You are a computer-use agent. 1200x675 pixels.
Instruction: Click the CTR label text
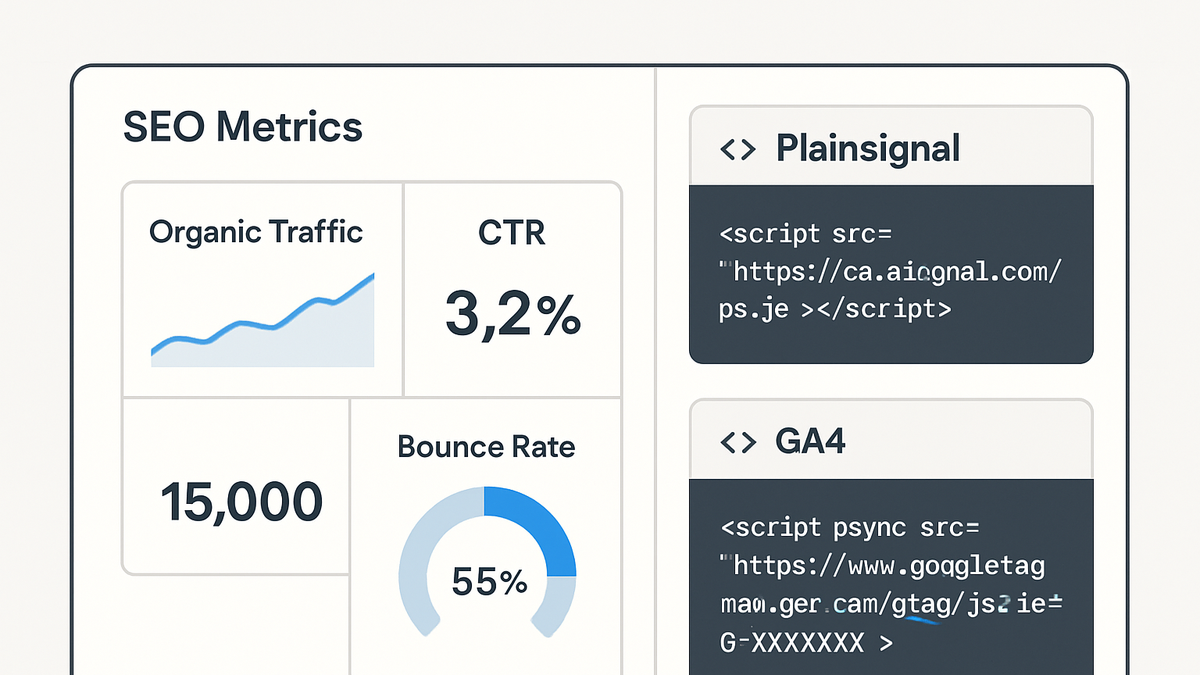(x=512, y=233)
